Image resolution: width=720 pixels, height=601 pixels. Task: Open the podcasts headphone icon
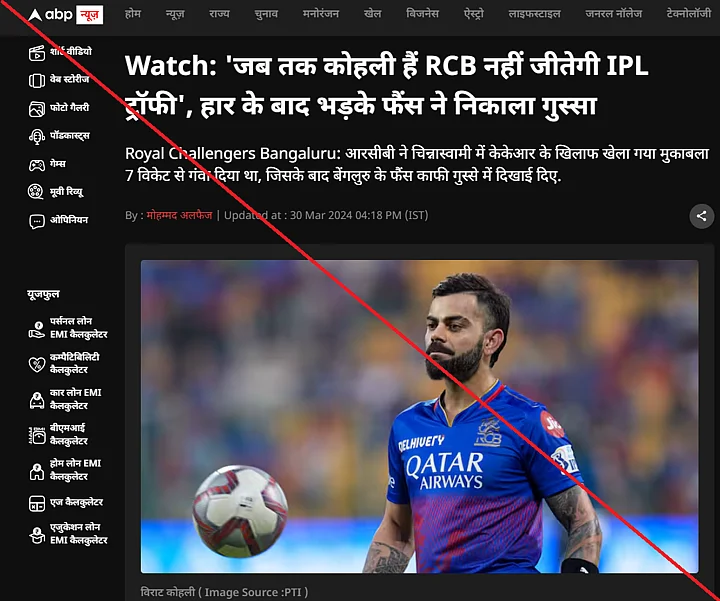coord(37,137)
